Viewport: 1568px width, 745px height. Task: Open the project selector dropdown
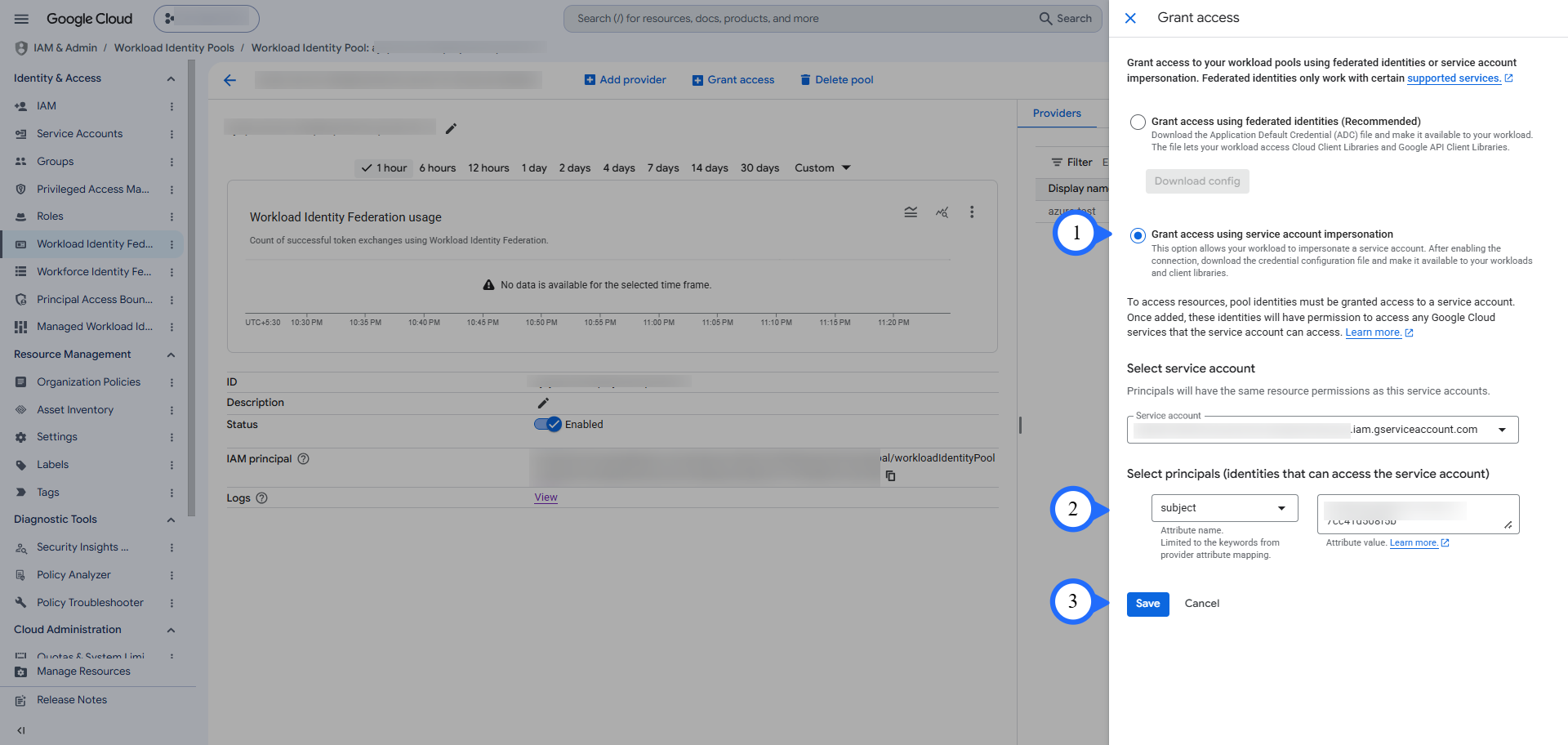point(207,19)
